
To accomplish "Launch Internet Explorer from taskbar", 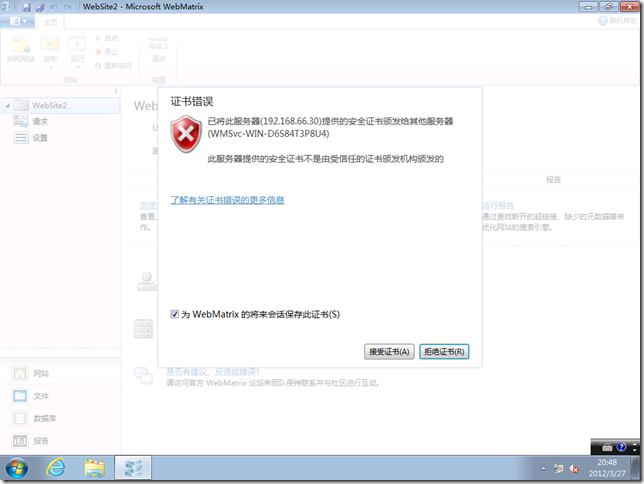I will (x=56, y=468).
